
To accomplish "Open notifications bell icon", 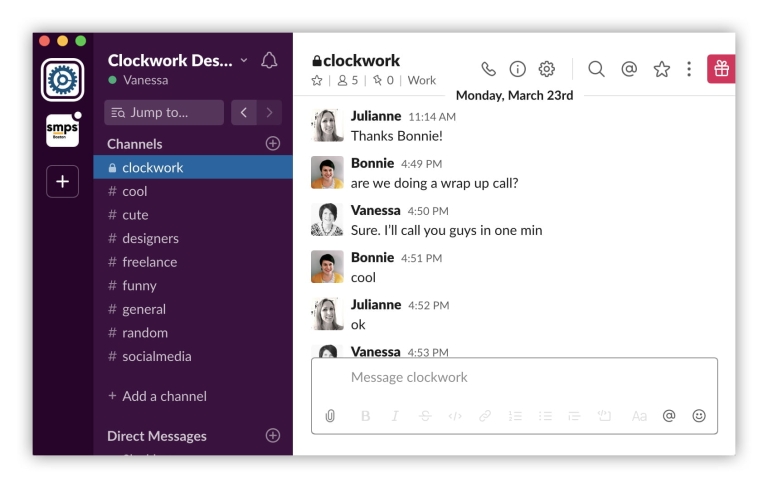I will click(269, 61).
